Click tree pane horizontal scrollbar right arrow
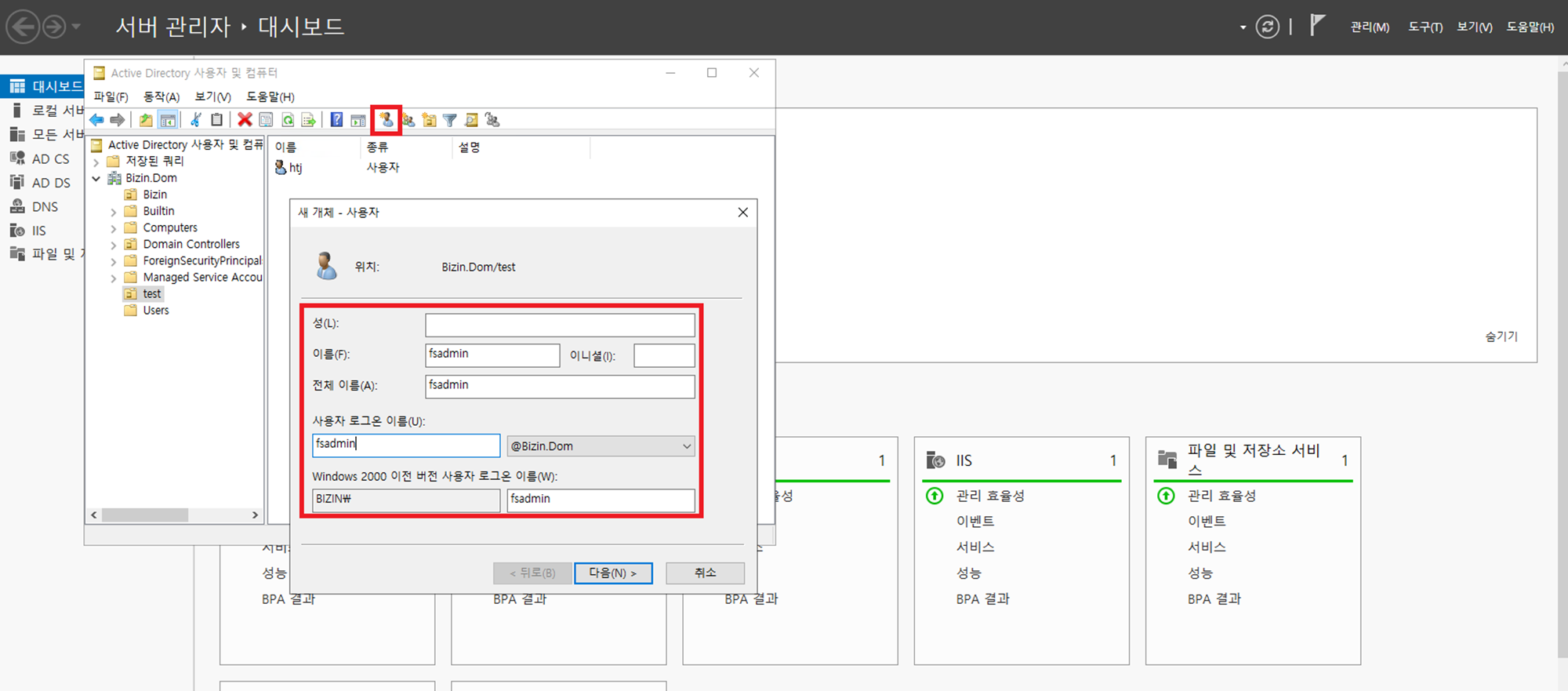1568x691 pixels. (x=255, y=515)
